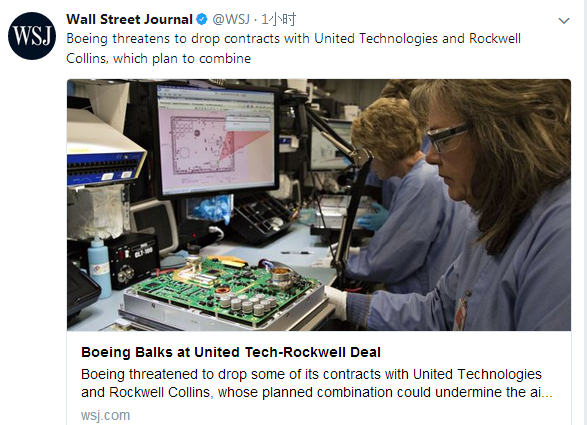Image resolution: width=587 pixels, height=425 pixels.
Task: Visit the @WSJ handle
Action: point(231,19)
